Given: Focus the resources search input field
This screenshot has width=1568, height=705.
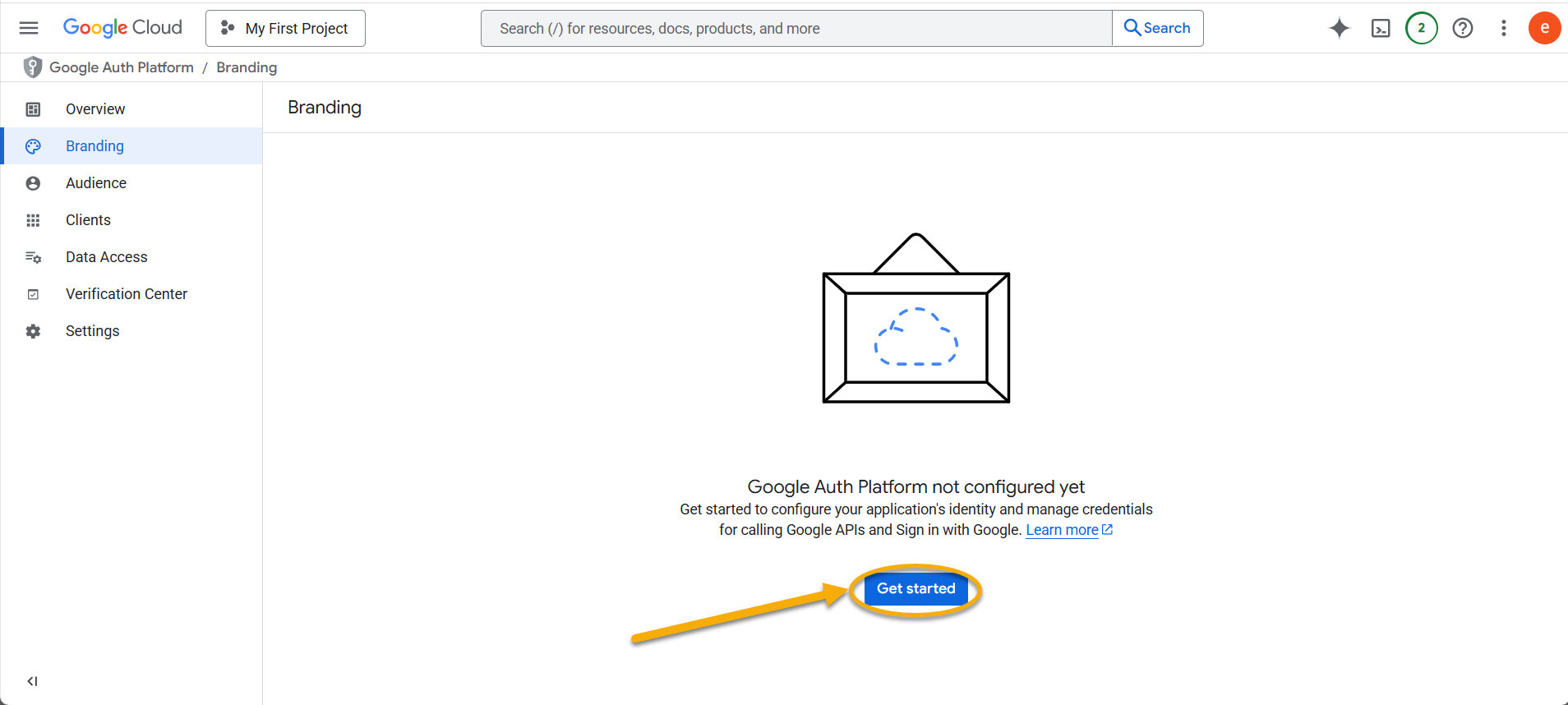Looking at the screenshot, I should point(796,28).
